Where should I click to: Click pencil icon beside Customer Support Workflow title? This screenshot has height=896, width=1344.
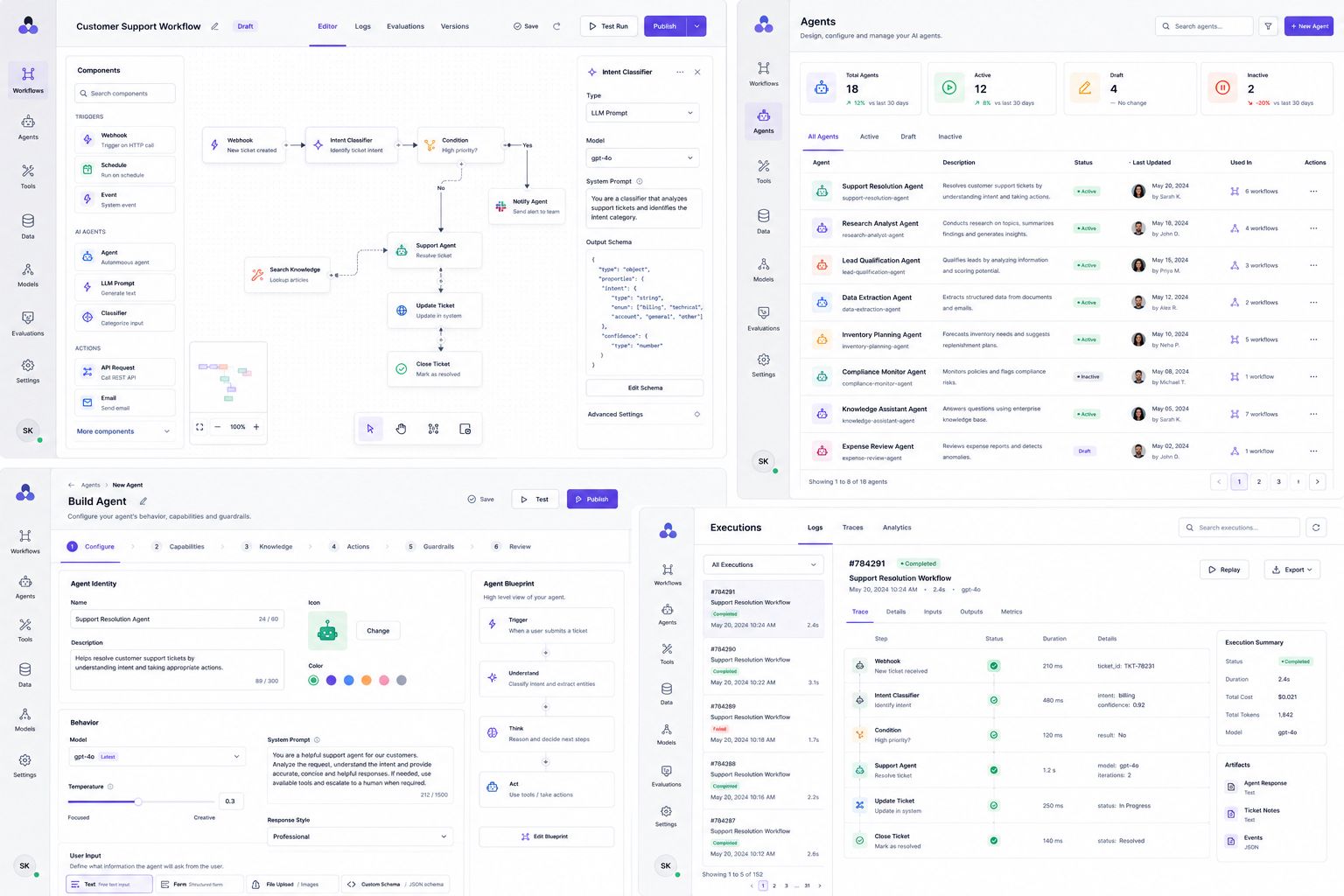[215, 26]
